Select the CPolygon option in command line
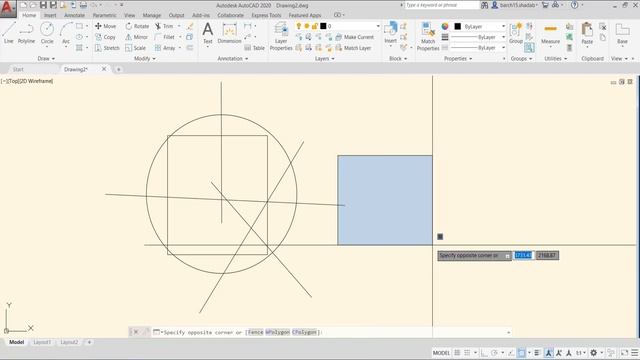 (x=304, y=332)
